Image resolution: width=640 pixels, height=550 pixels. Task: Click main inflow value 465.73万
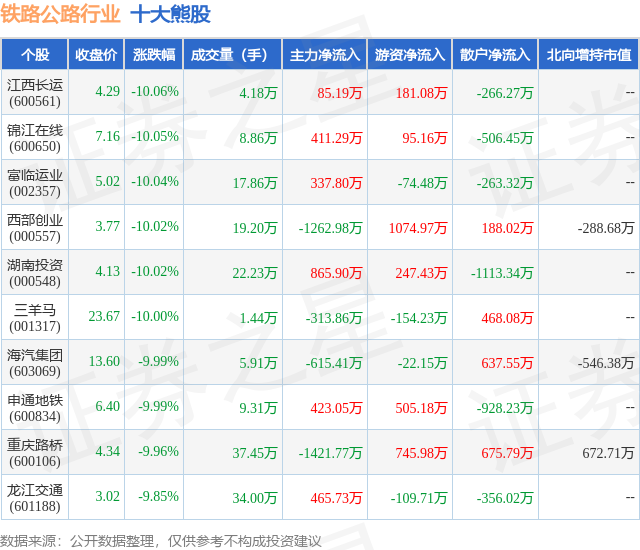pos(336,498)
